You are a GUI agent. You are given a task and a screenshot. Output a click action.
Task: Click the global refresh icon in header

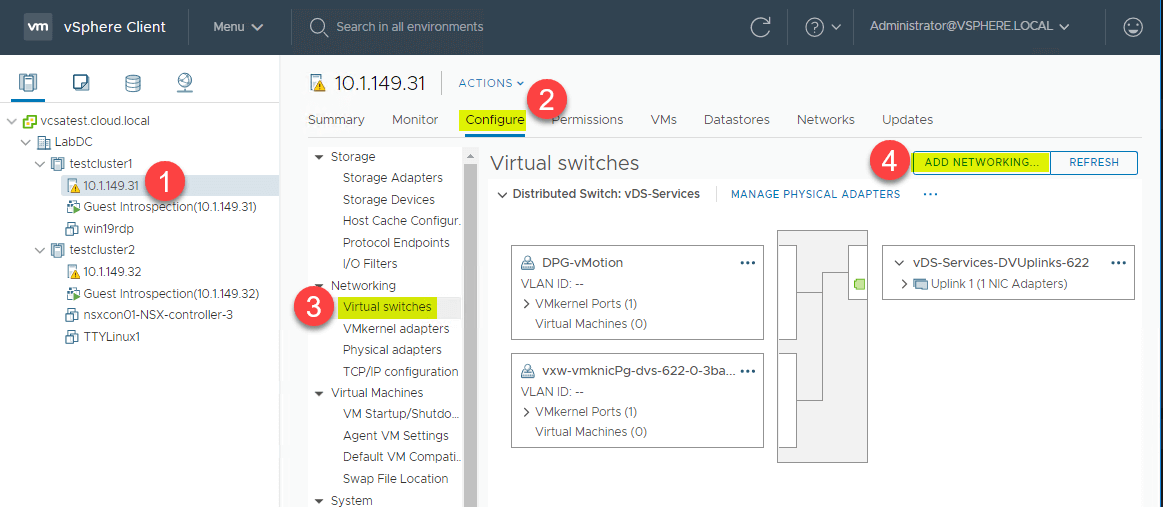tap(760, 27)
